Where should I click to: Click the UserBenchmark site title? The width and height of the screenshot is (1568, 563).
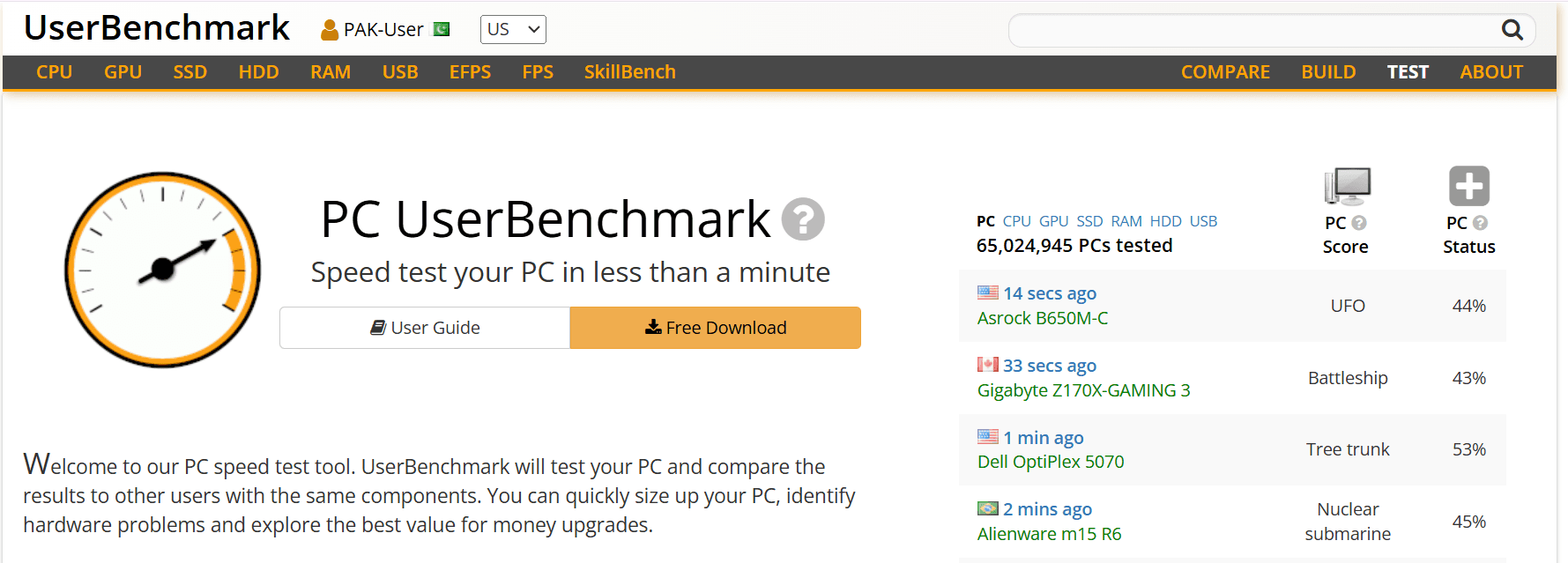157,28
